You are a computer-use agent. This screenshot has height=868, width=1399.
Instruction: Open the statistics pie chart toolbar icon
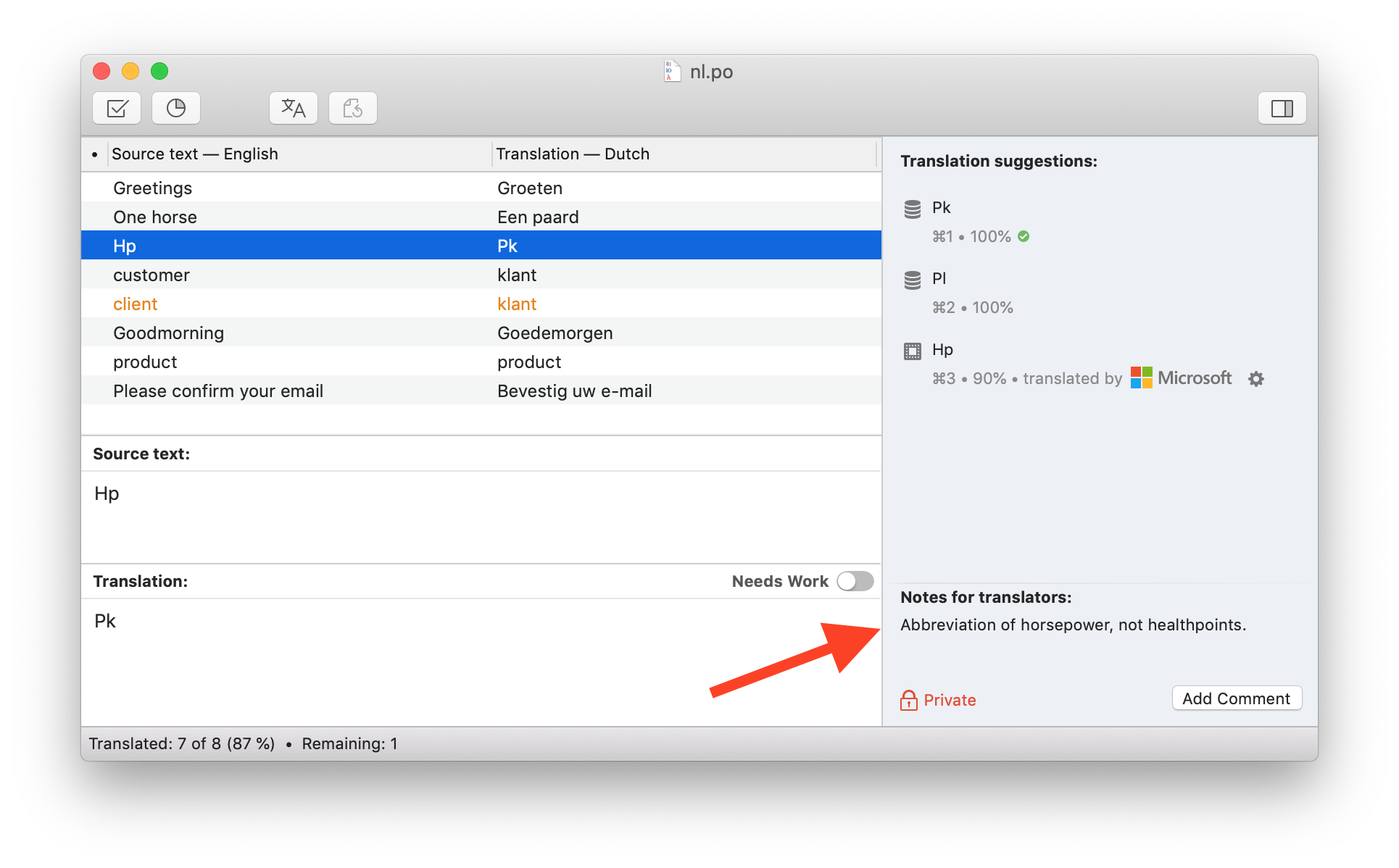[176, 109]
